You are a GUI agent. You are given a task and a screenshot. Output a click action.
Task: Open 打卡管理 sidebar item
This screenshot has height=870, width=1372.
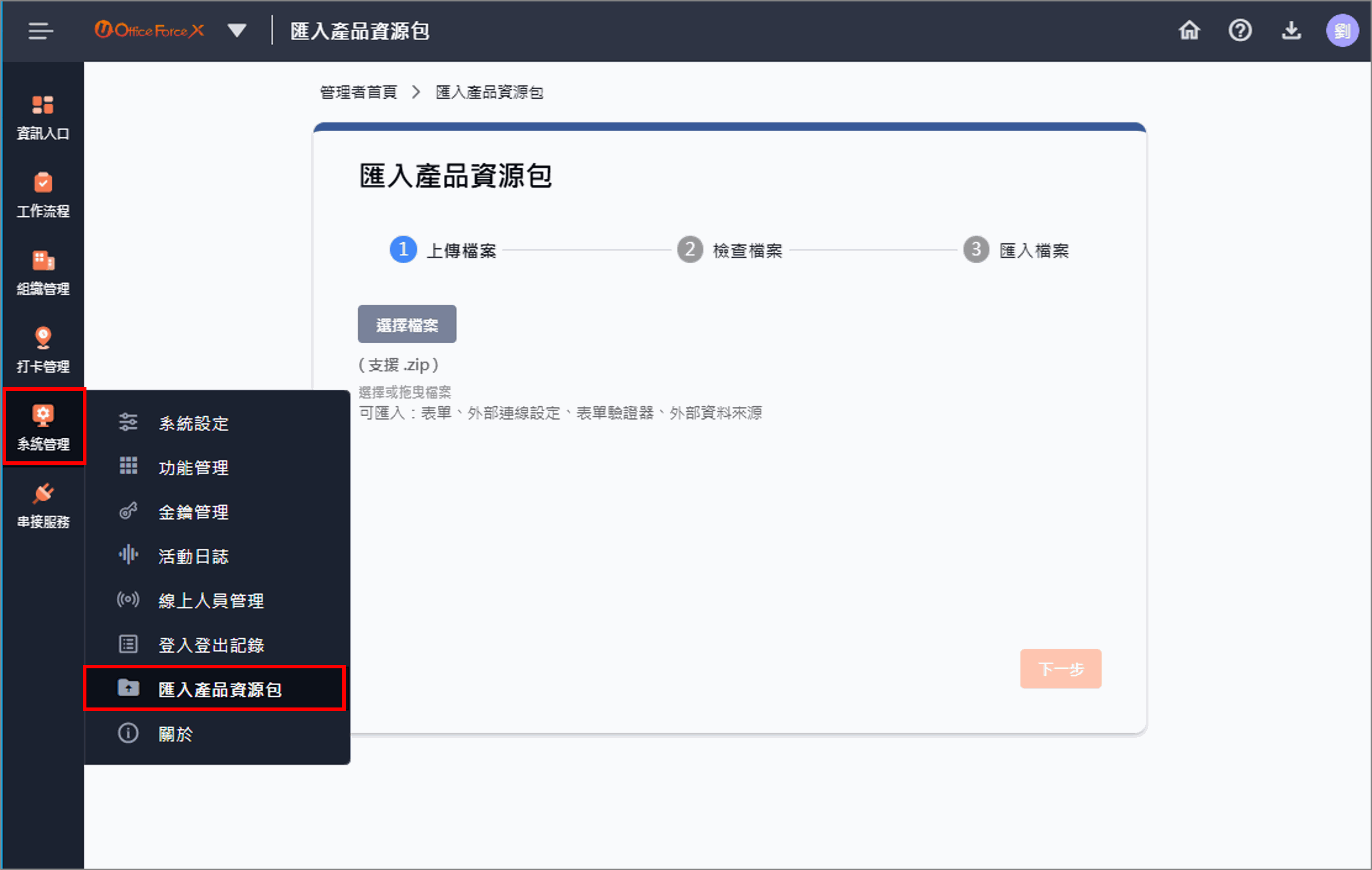point(43,351)
